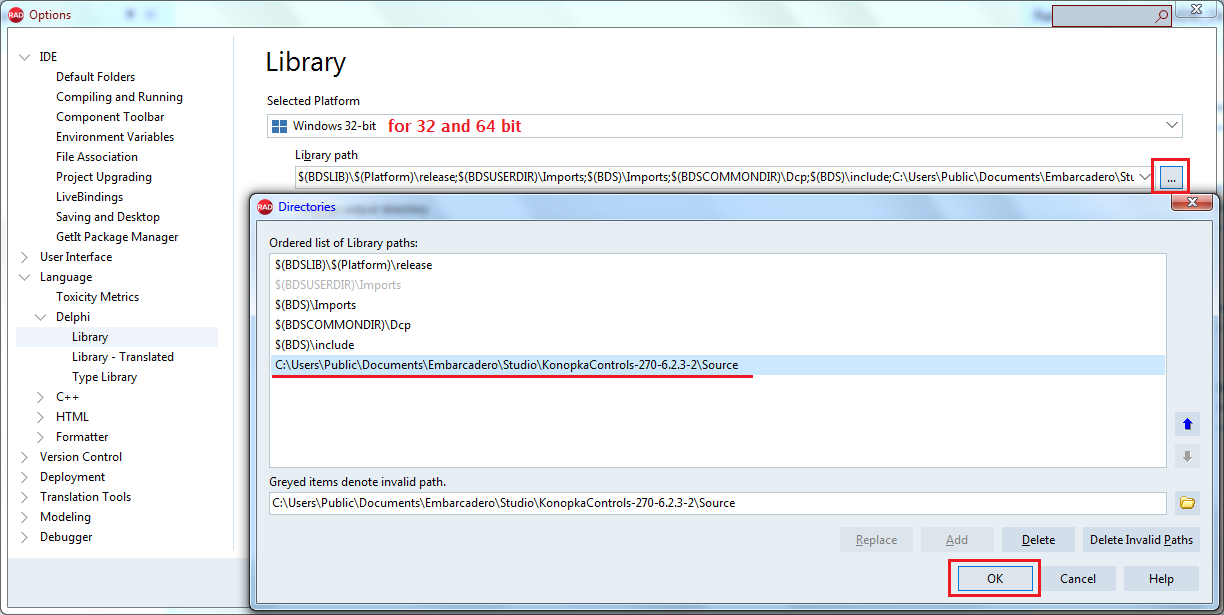
Task: Expand the User Interface tree node
Action: [x=25, y=257]
